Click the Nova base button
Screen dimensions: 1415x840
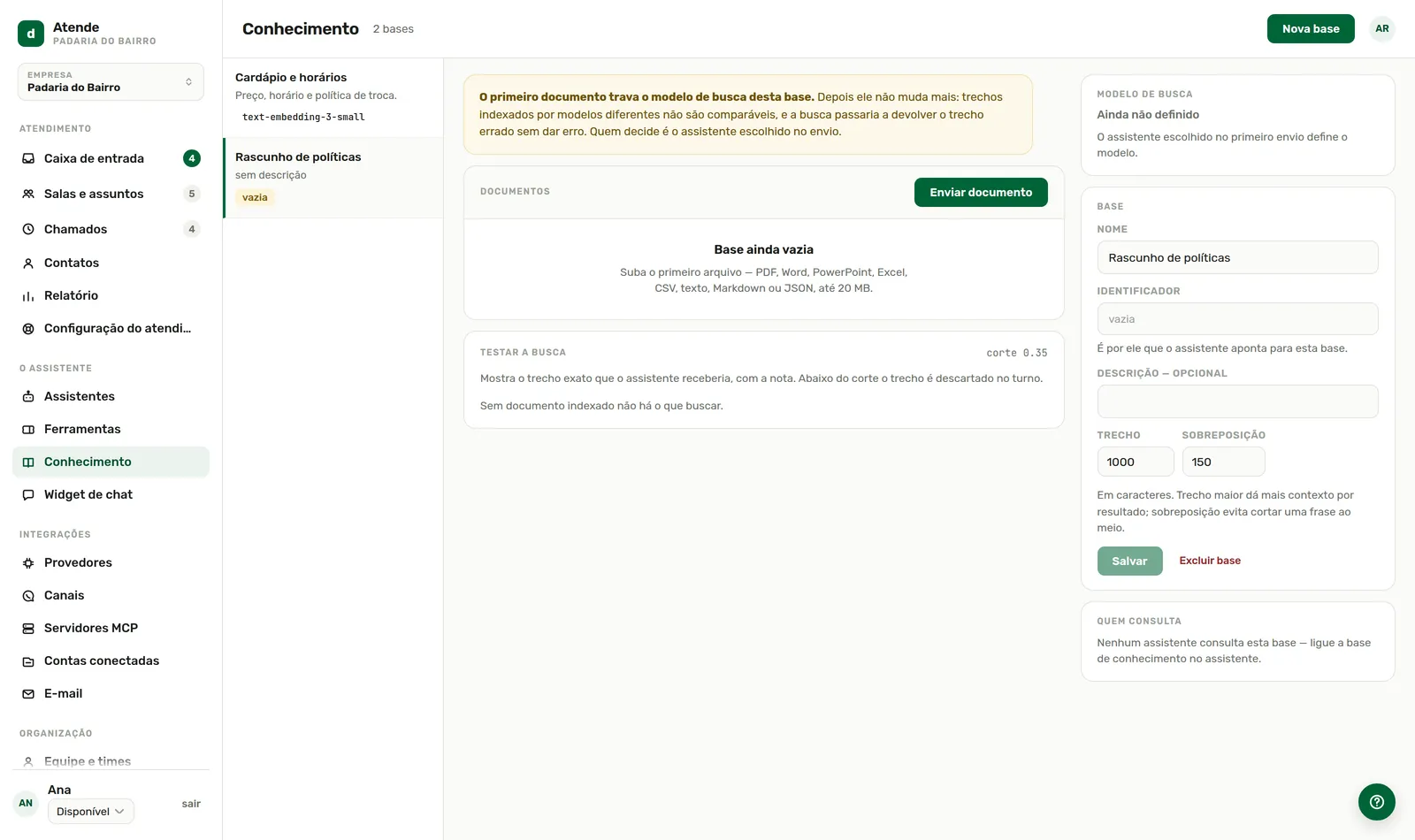pyautogui.click(x=1311, y=28)
